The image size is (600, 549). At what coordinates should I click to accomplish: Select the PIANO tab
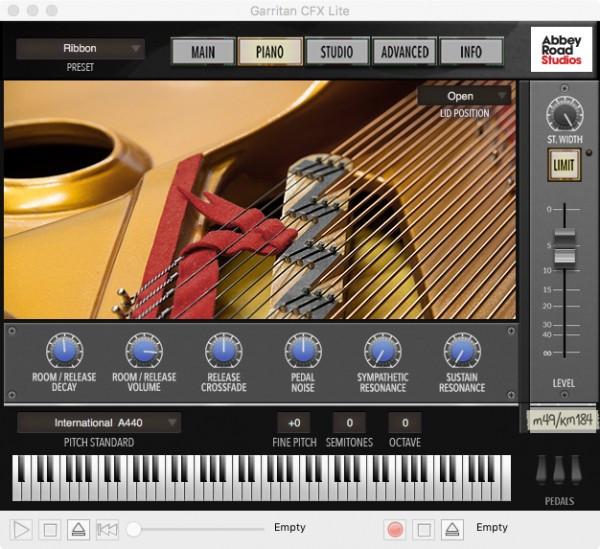click(270, 52)
